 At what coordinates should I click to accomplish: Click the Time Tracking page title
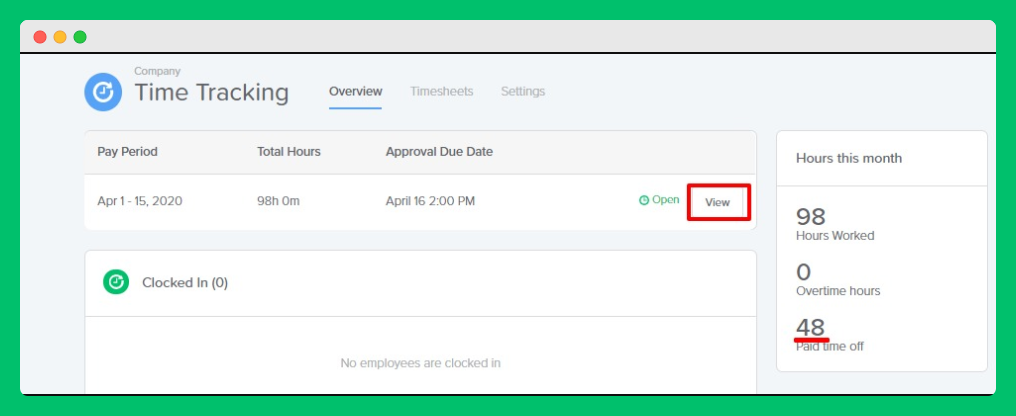(x=212, y=93)
